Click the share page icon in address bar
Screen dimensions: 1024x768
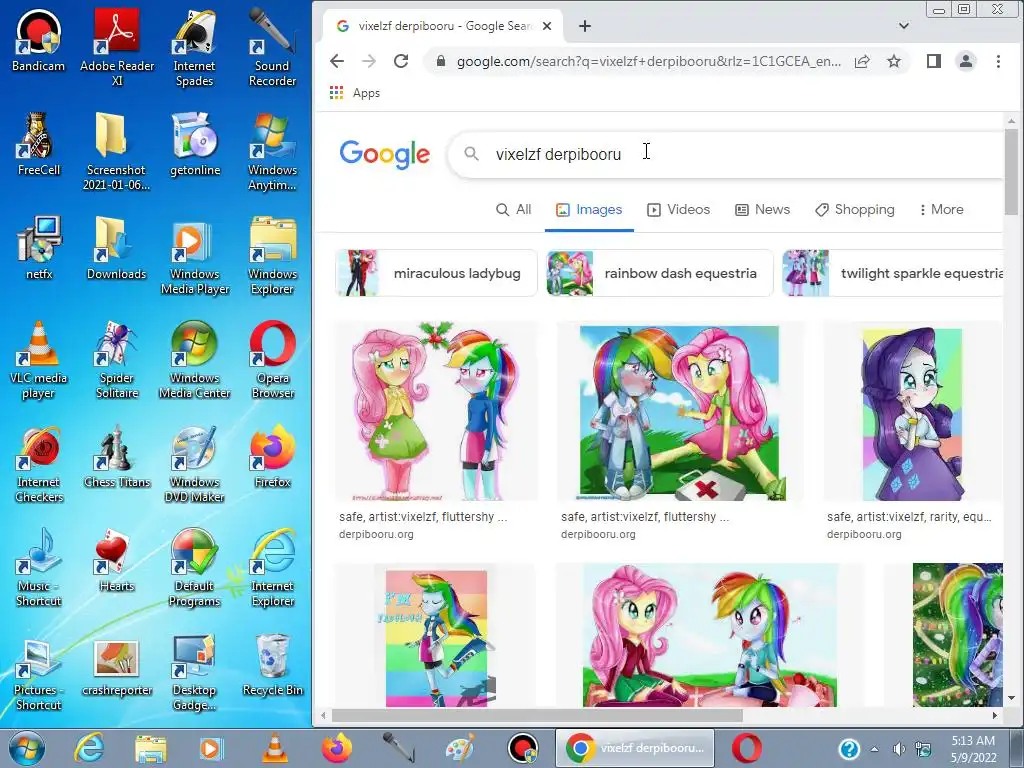(x=862, y=61)
